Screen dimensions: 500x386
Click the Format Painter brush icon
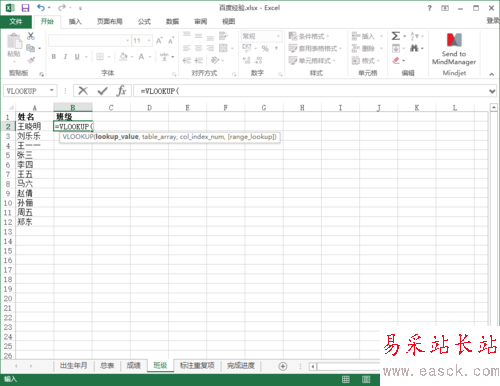31,60
